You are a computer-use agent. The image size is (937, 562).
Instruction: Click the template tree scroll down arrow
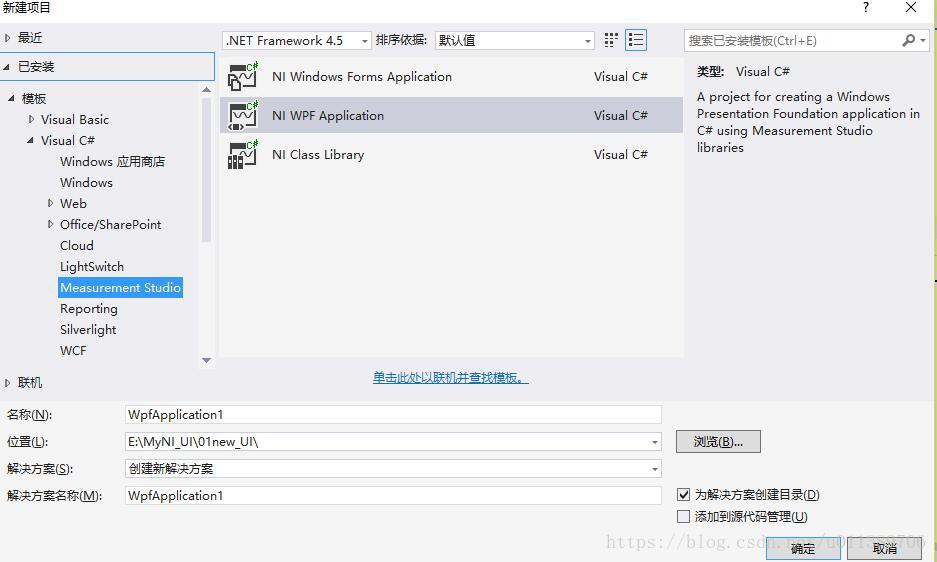(206, 360)
